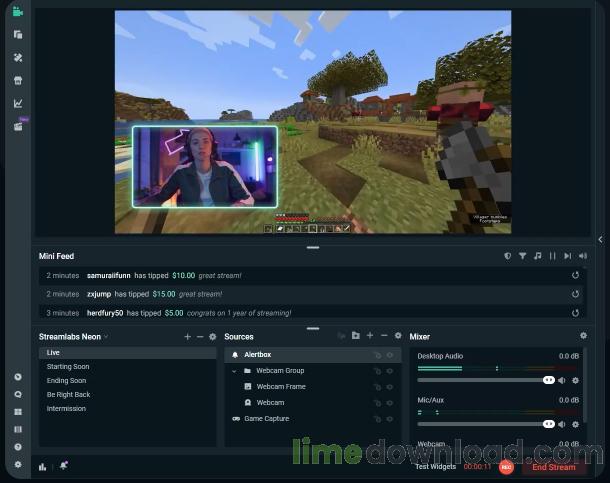Lock the Alertbox source
The width and height of the screenshot is (610, 483).
coord(377,355)
